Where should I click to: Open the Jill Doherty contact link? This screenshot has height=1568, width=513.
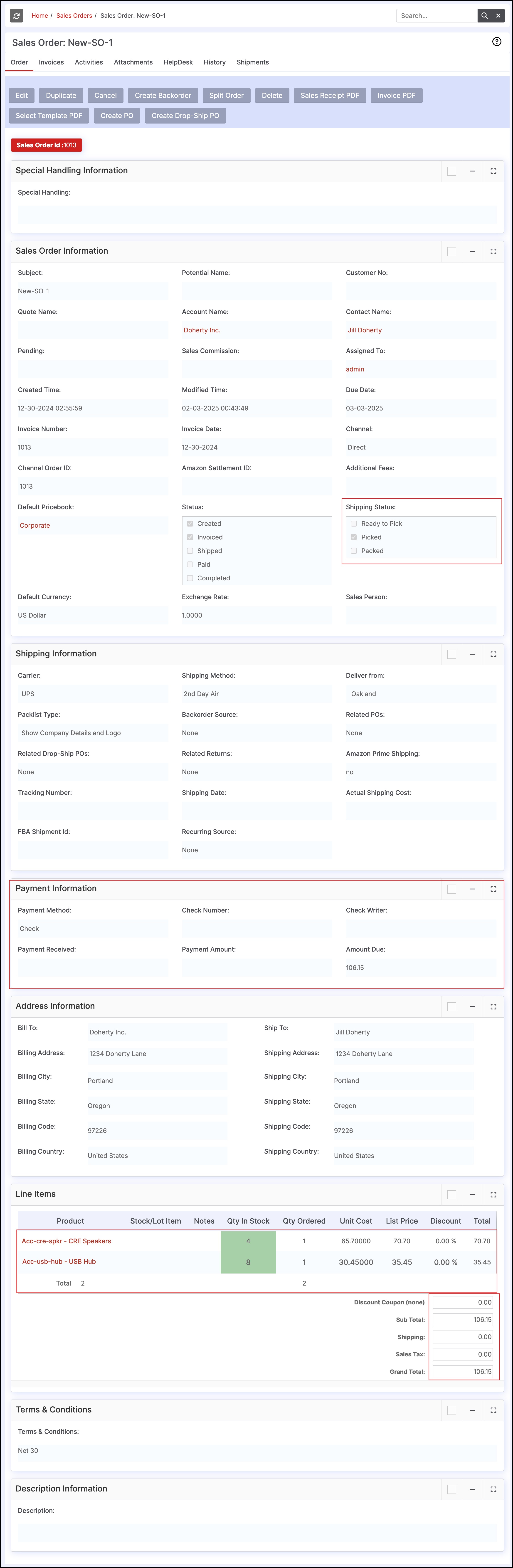coord(365,331)
